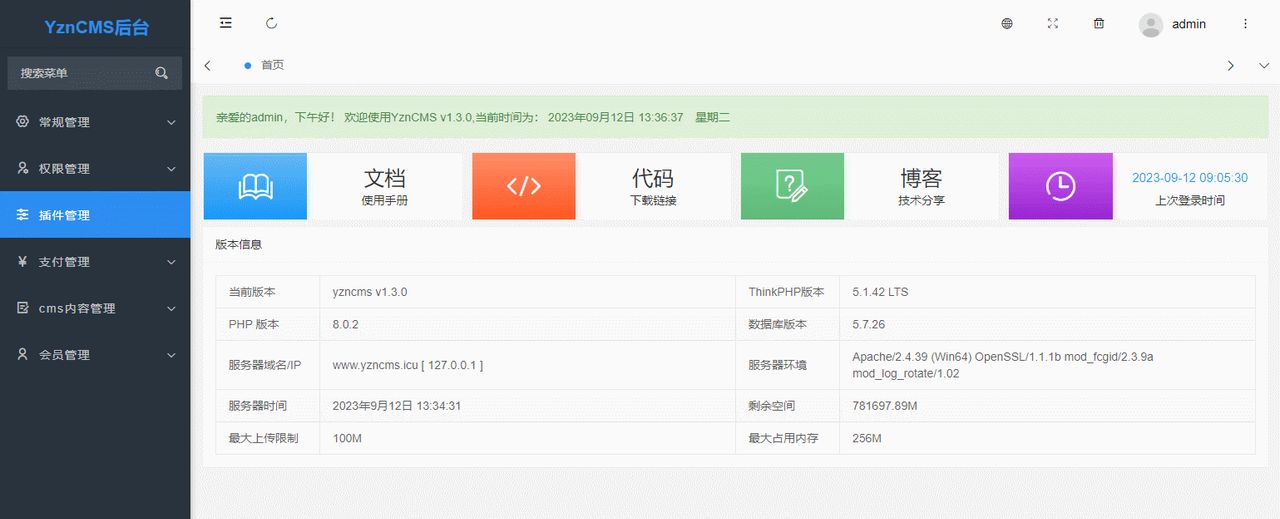Screen dimensions: 1280x519
Task: Expand cms内容管理 menu chevron
Action: pos(171,309)
